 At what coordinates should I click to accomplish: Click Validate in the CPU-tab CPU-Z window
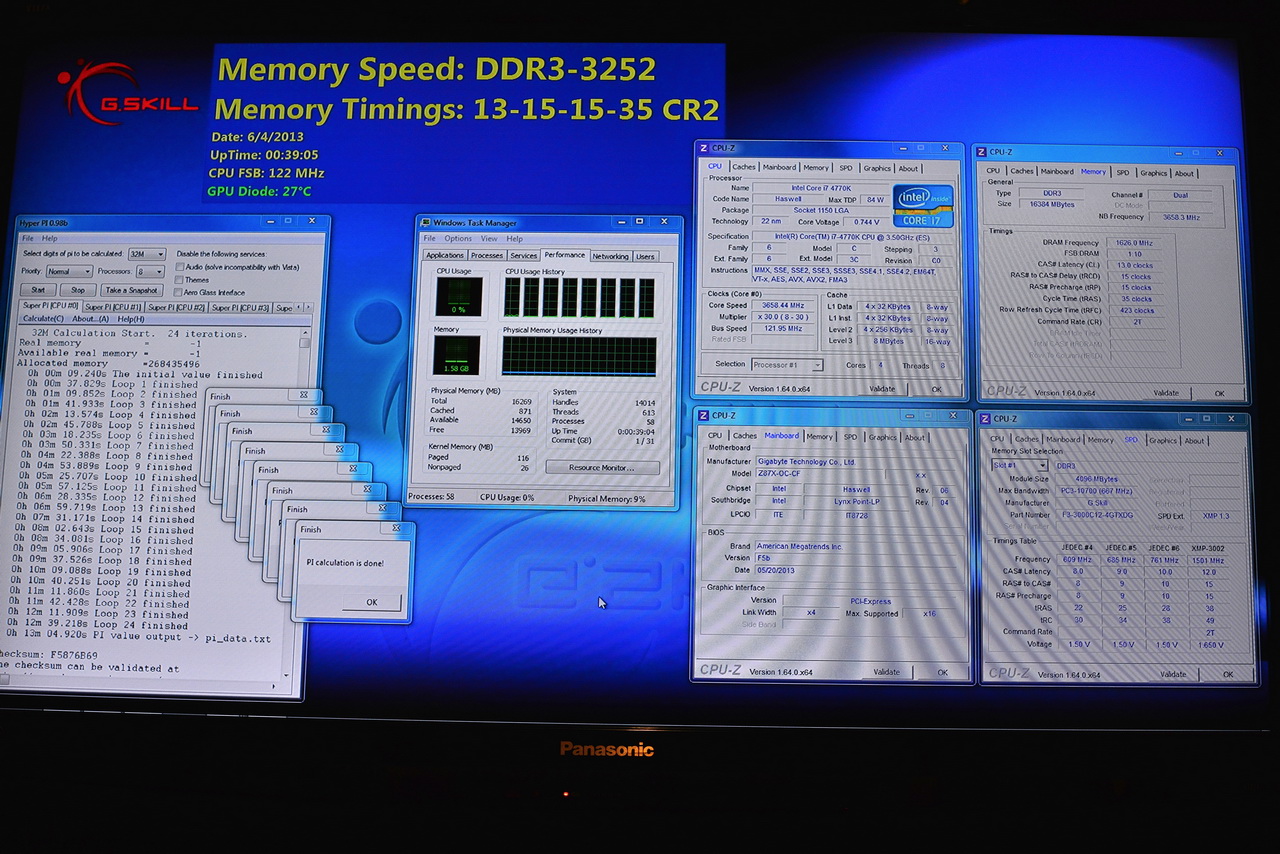tap(882, 389)
